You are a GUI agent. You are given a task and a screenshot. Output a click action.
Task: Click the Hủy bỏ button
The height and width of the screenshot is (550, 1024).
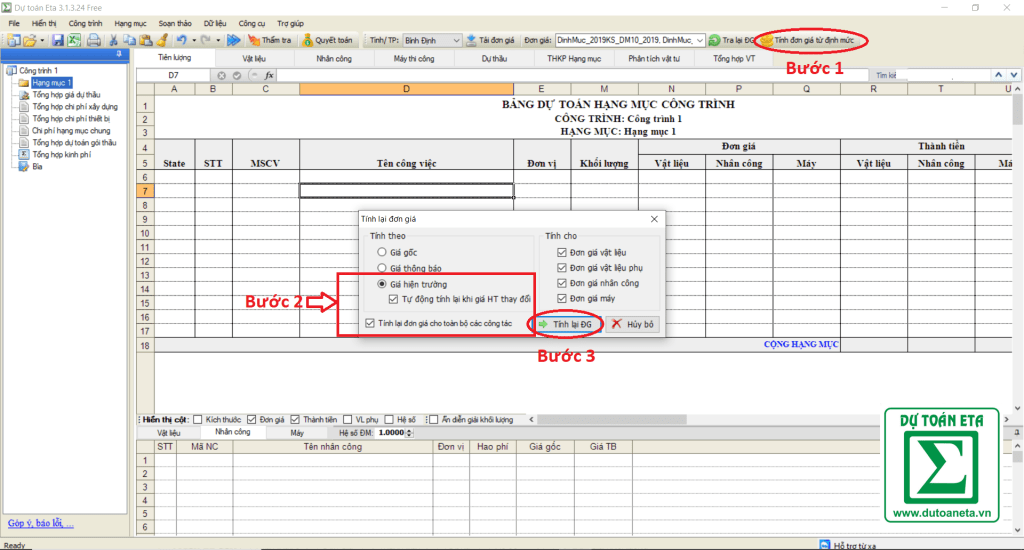632,324
